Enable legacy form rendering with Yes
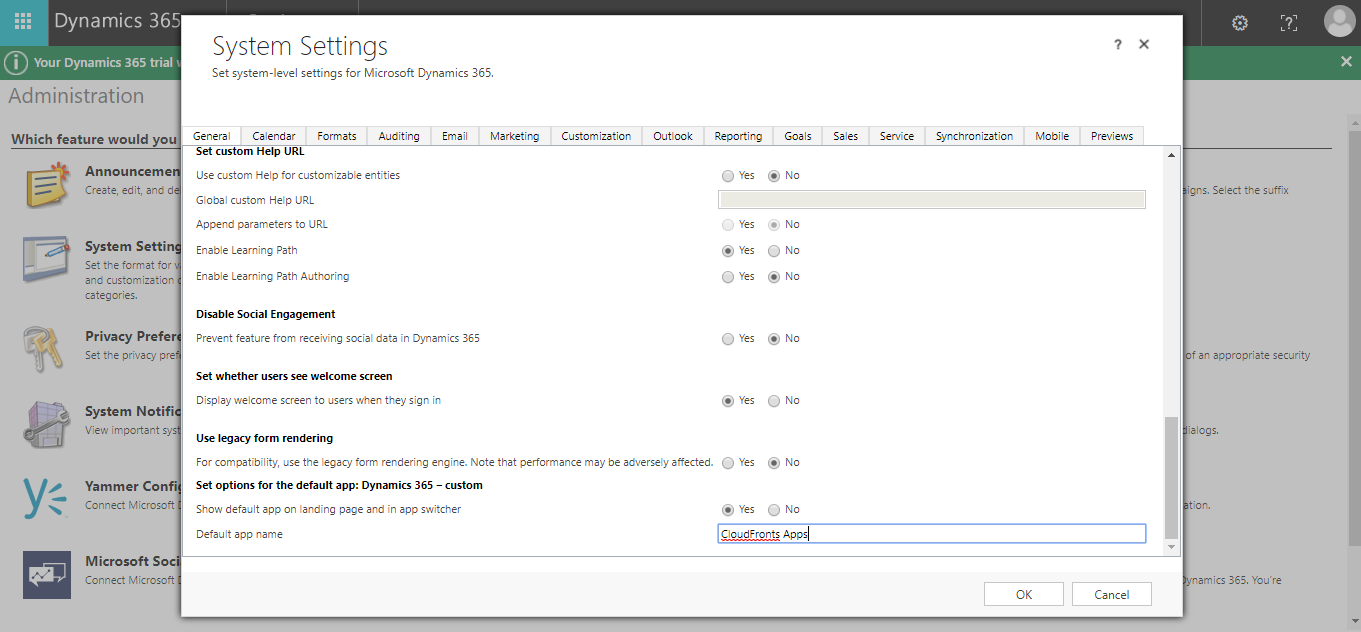 click(728, 463)
